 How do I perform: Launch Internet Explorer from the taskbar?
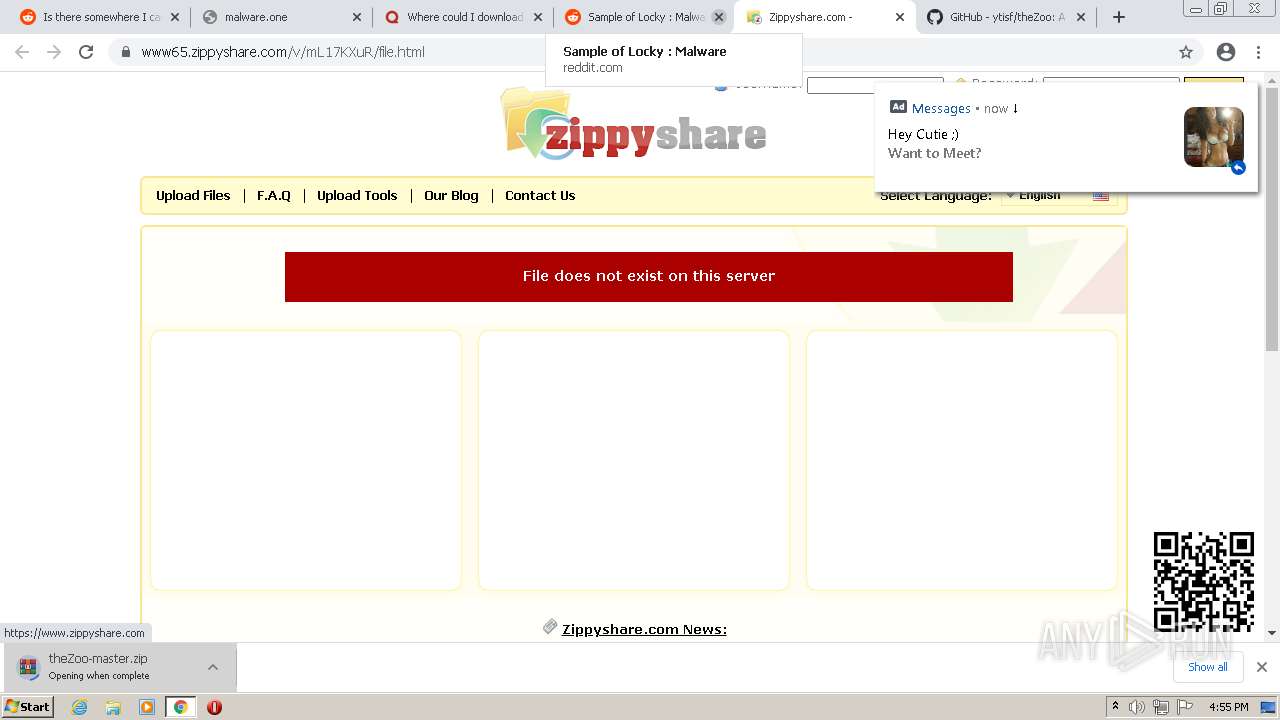(80, 707)
